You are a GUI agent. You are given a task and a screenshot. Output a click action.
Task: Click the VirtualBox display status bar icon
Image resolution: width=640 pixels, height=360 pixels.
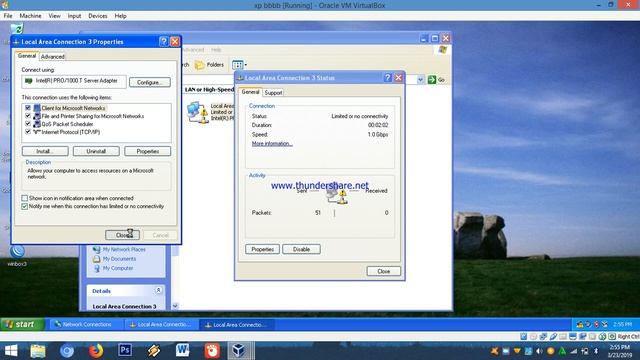573,336
